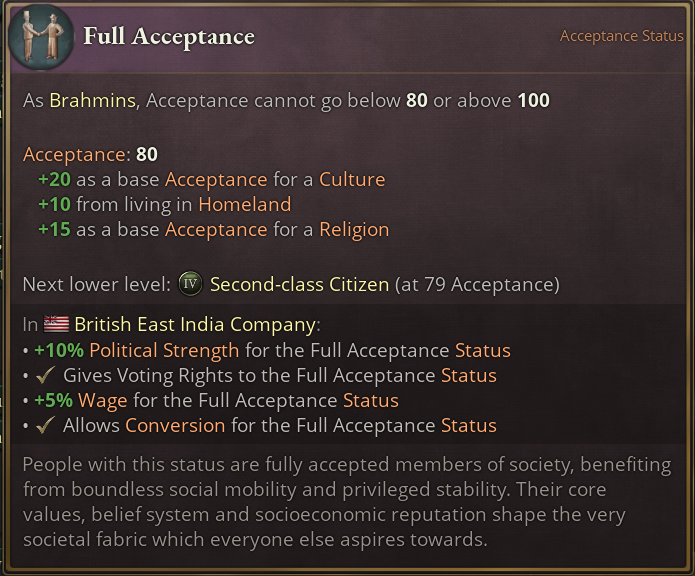
Task: Select the Second-class Citizen level link
Action: click(x=299, y=284)
